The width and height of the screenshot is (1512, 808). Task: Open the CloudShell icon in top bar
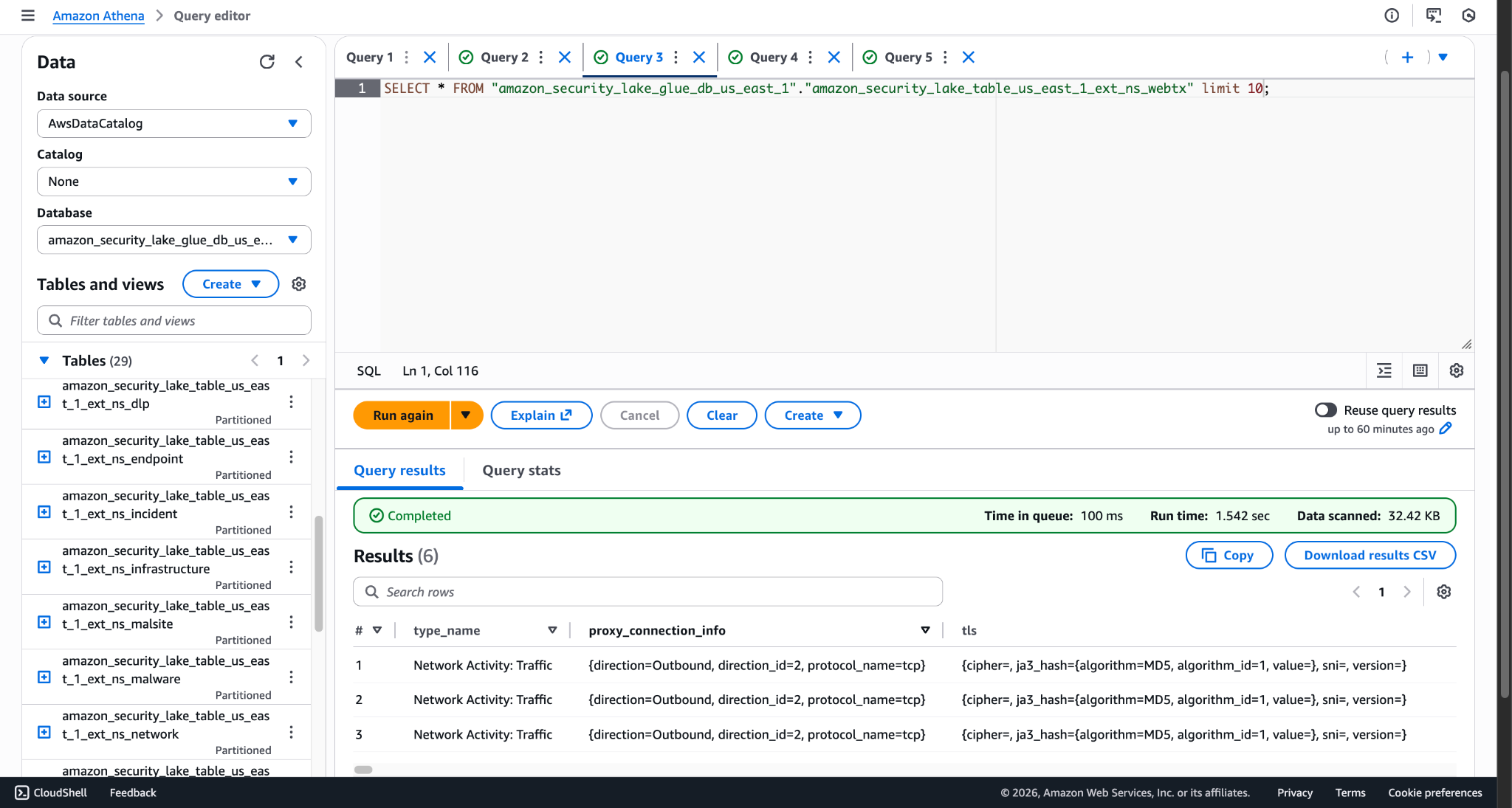[1434, 15]
